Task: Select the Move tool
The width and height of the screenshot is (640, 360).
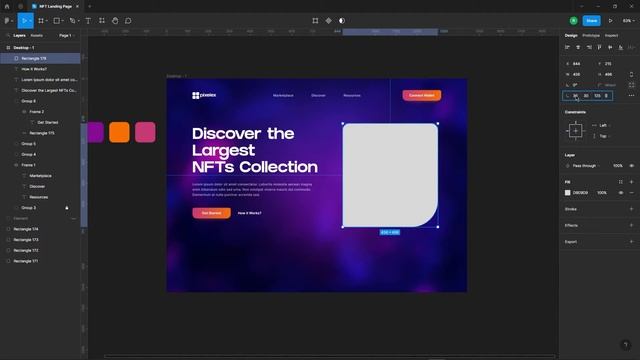Action: tap(24, 21)
